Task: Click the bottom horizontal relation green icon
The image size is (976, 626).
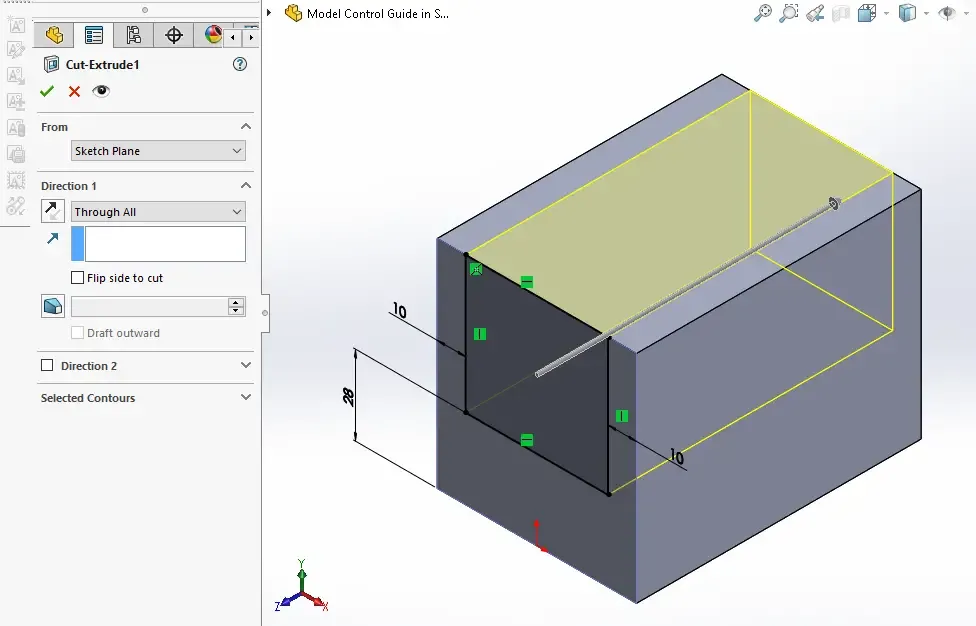Action: 527,440
